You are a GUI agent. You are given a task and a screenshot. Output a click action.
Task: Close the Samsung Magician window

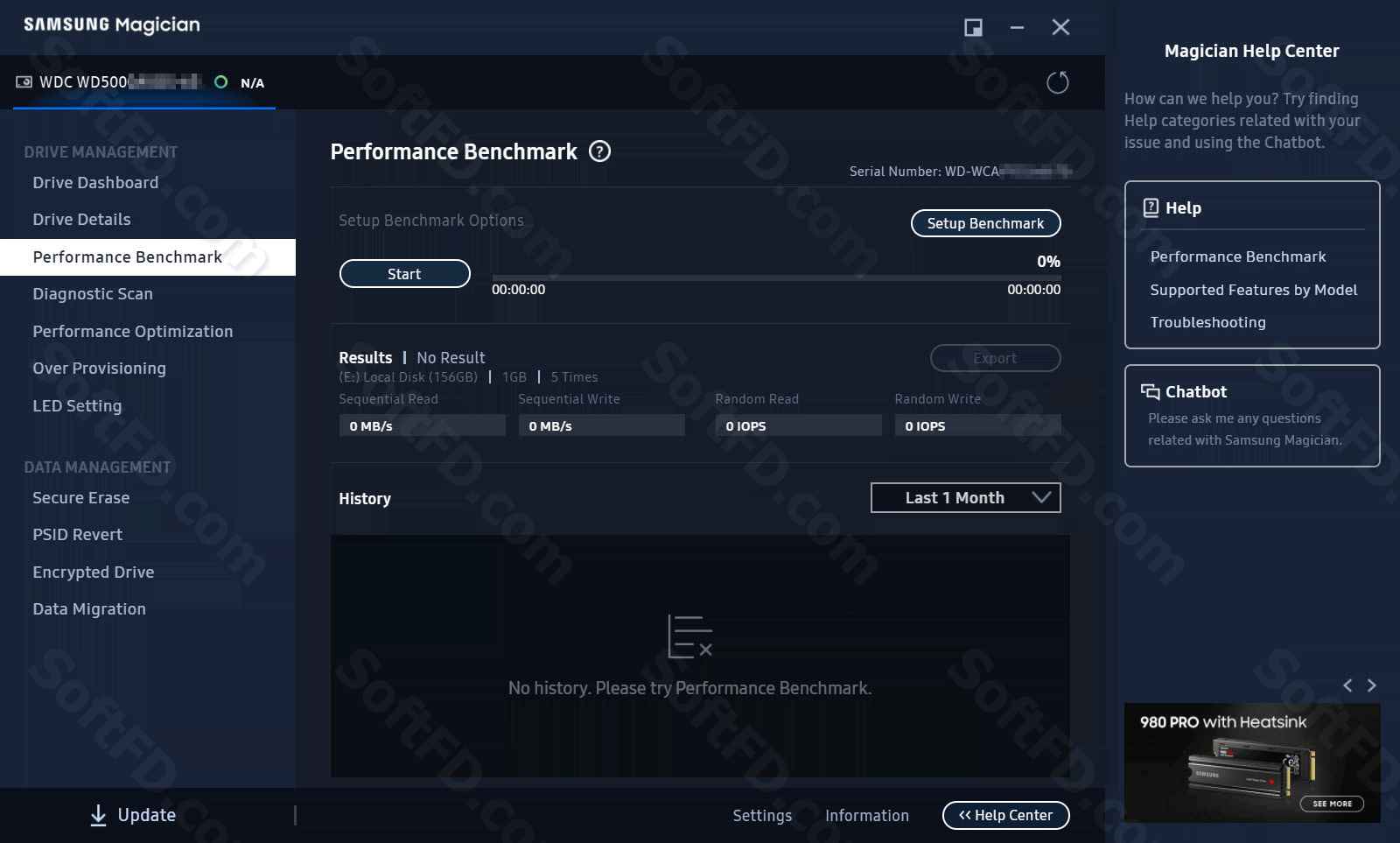1060,28
